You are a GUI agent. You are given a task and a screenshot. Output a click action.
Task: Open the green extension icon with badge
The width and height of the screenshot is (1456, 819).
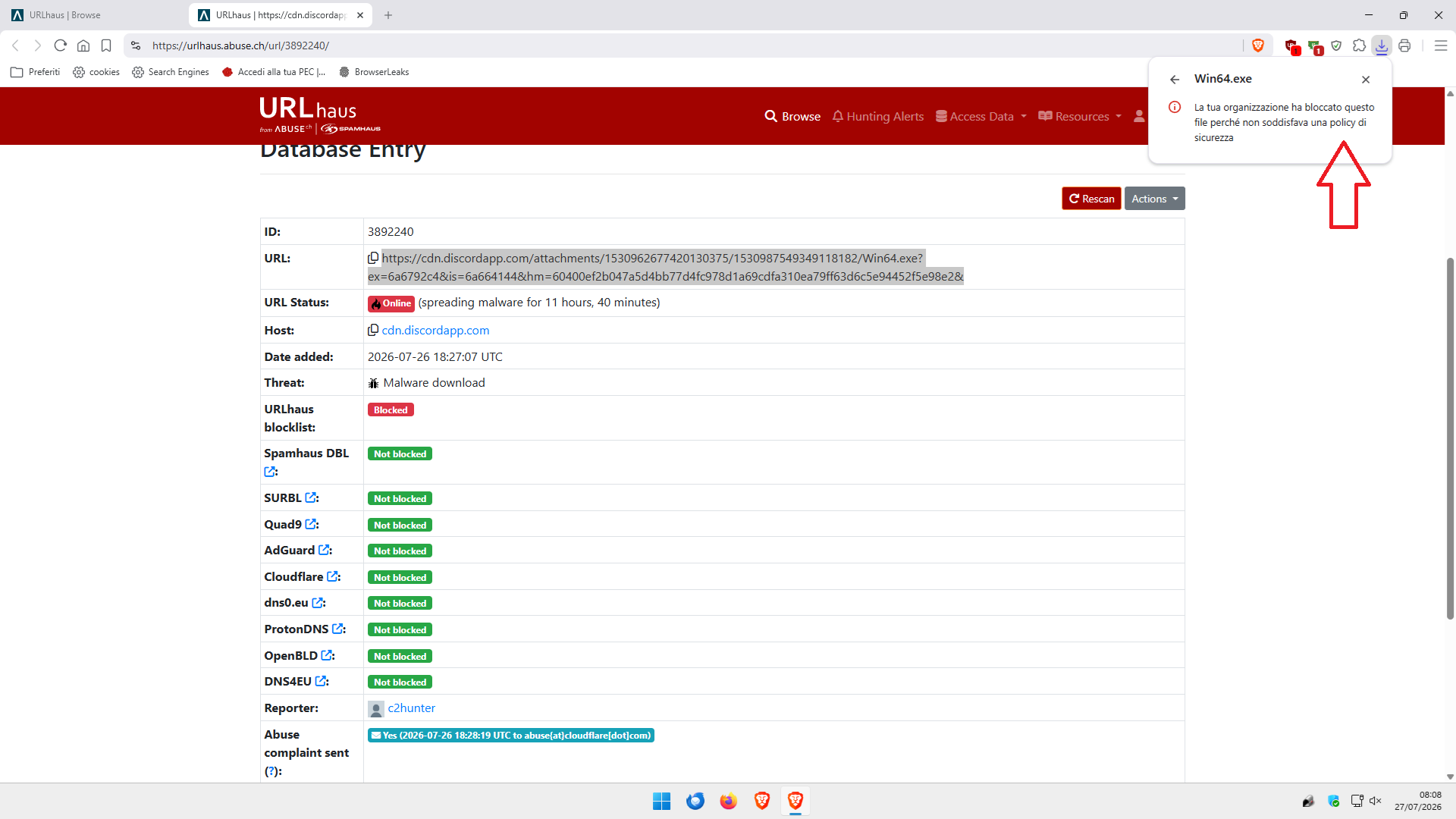(x=1315, y=46)
